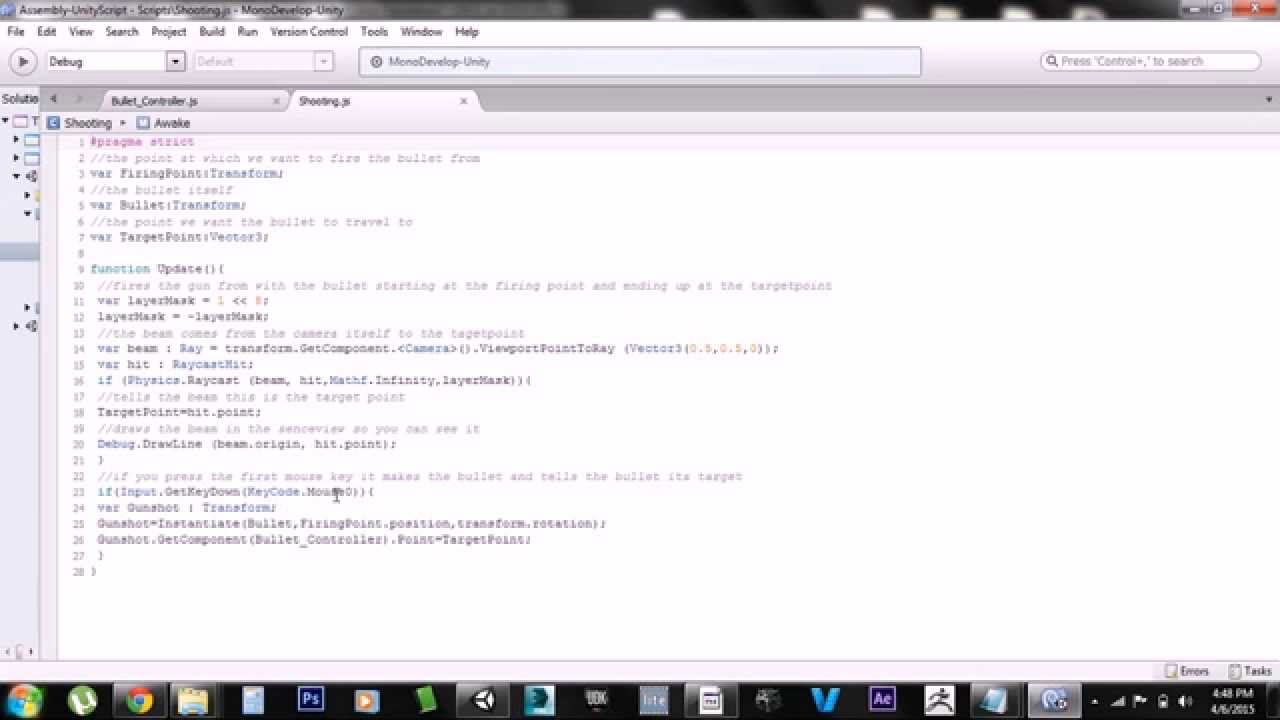
Task: Navigate tabs back with left arrow
Action: pyautogui.click(x=53, y=99)
